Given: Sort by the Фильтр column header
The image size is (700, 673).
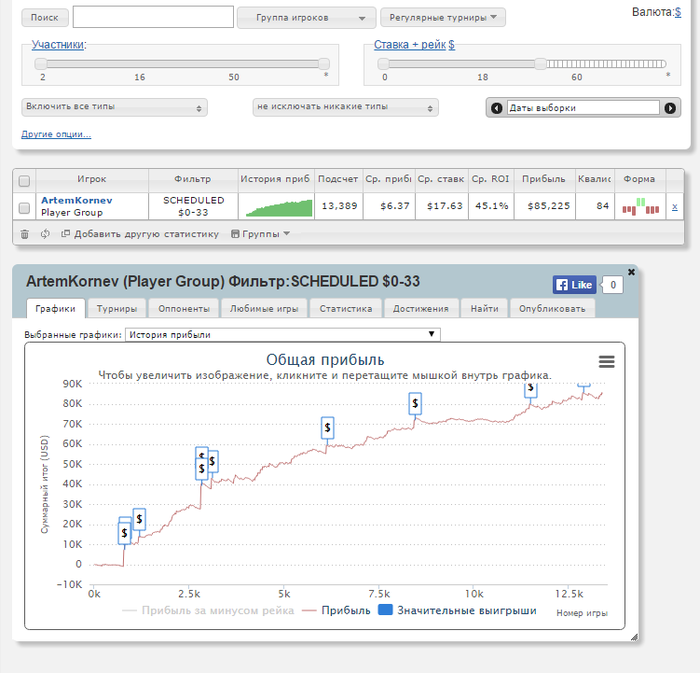Looking at the screenshot, I should point(192,179).
